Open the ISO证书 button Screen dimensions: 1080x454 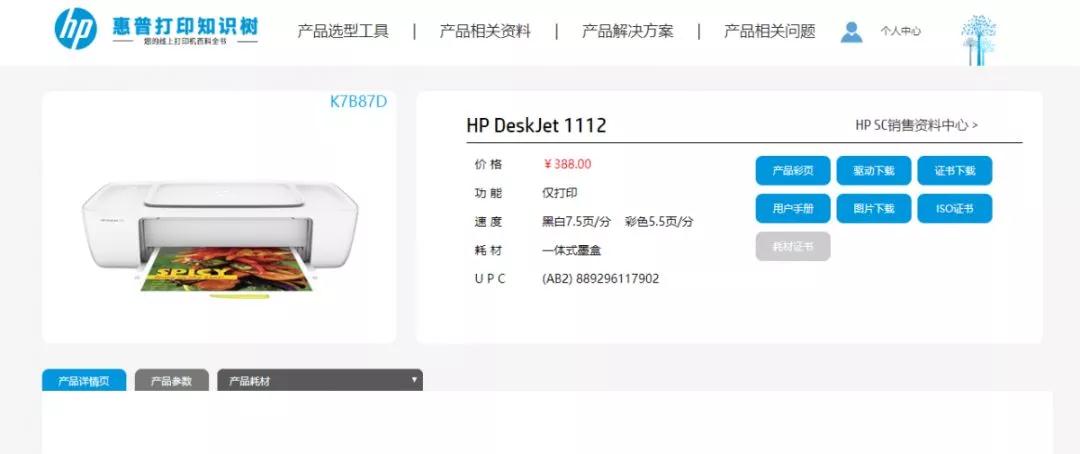[955, 209]
